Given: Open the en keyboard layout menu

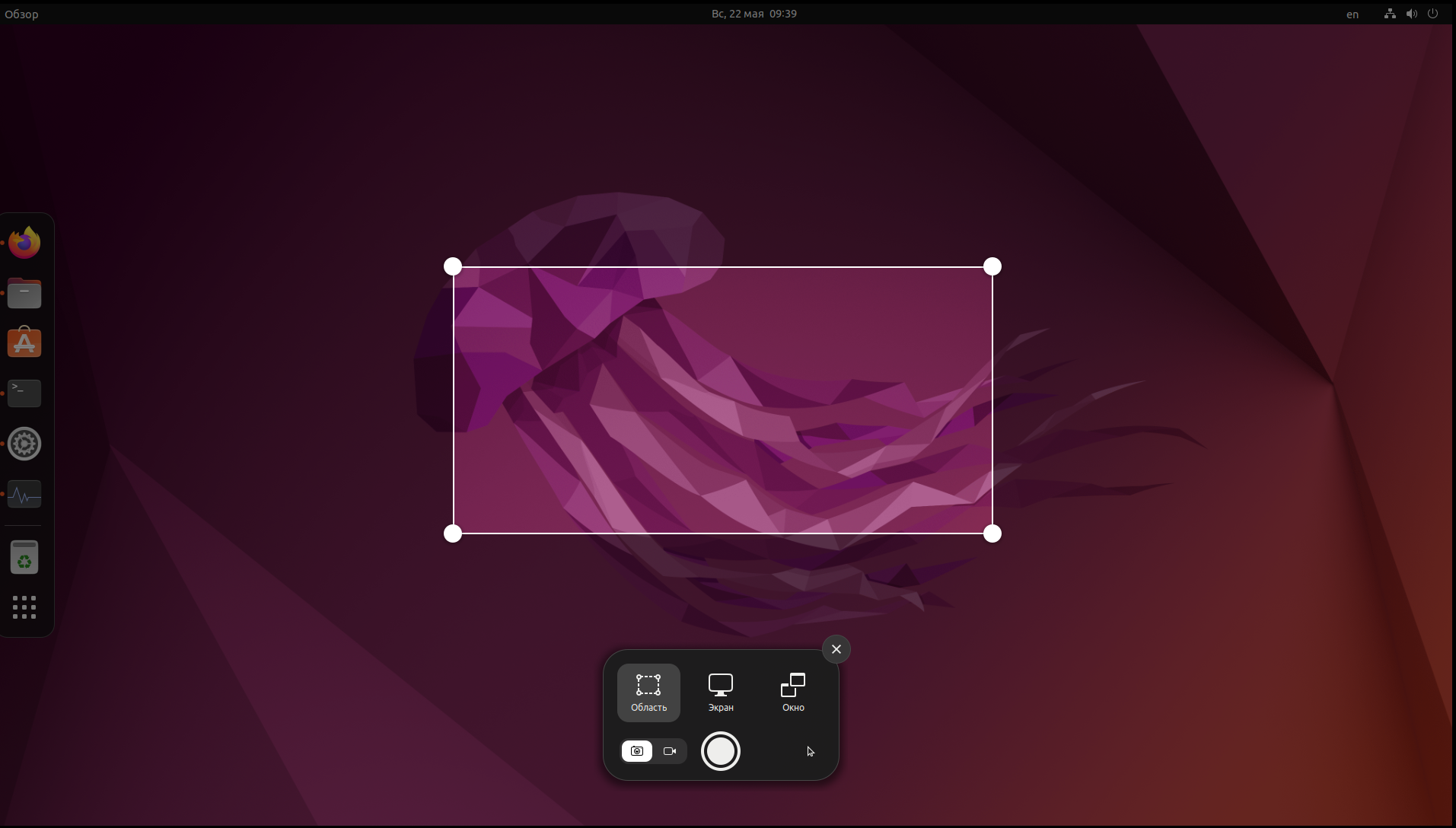Looking at the screenshot, I should pos(1352,14).
